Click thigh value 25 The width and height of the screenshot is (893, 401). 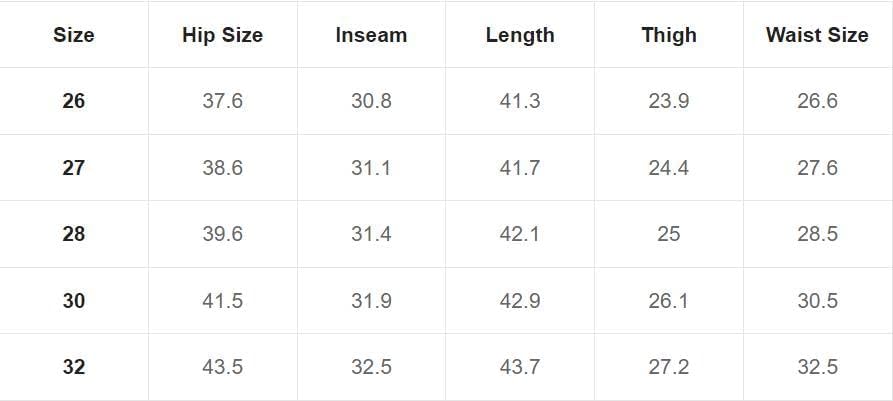coord(669,234)
